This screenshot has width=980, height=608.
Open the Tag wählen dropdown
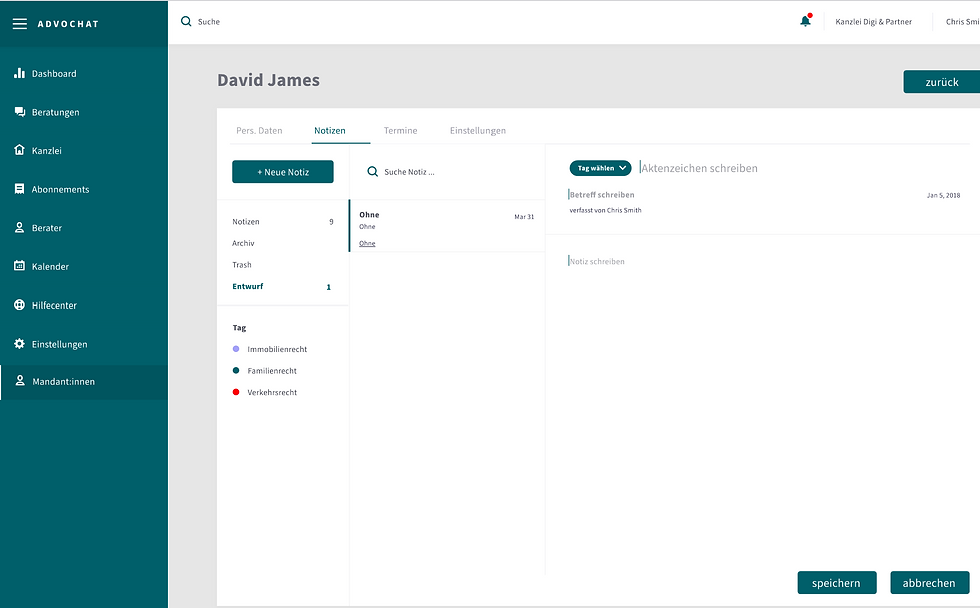601,168
